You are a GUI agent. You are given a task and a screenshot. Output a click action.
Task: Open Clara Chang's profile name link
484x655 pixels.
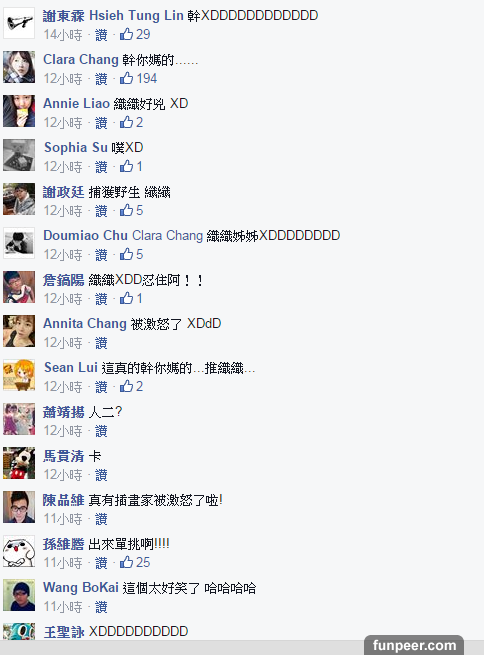(81, 60)
